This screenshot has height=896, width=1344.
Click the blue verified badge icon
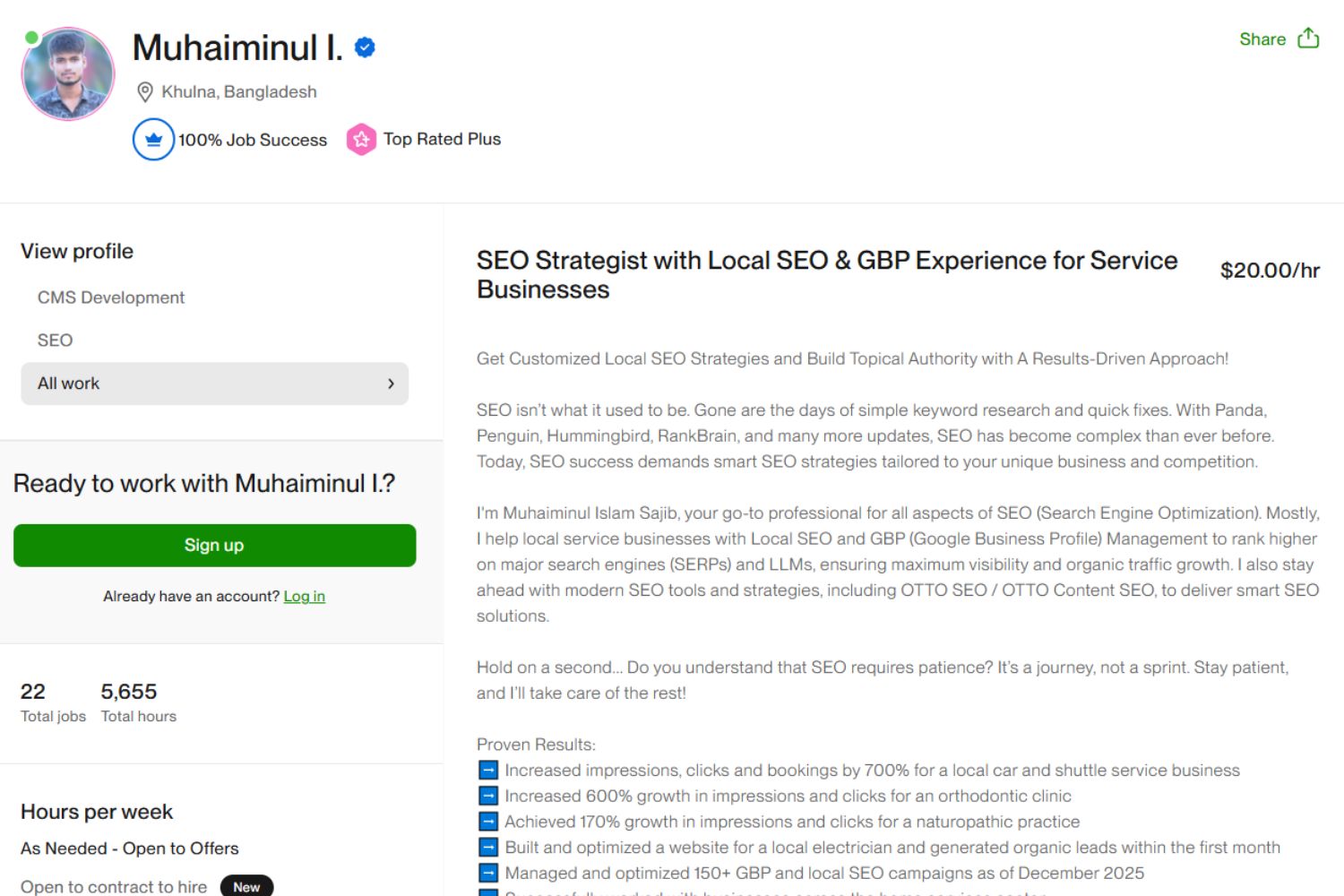click(365, 47)
